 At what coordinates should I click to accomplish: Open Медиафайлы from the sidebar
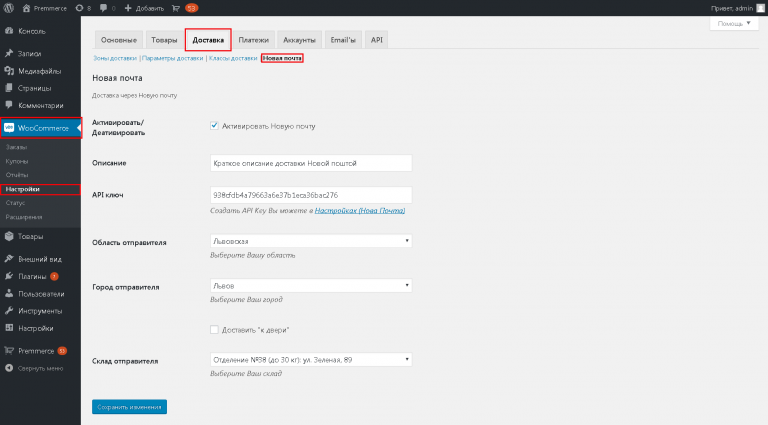pyautogui.click(x=40, y=71)
